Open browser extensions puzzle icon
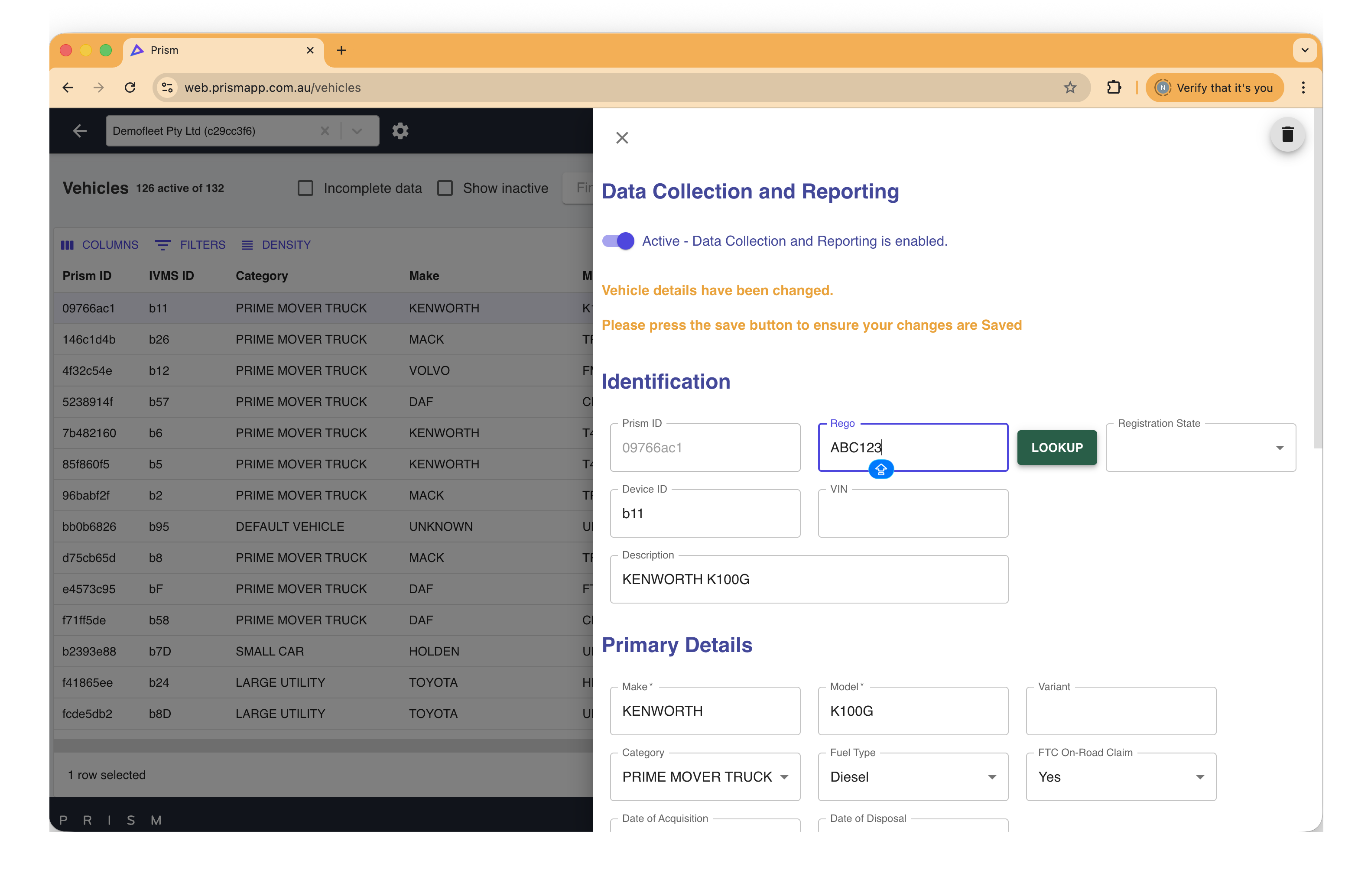1371x896 pixels. pos(1114,88)
